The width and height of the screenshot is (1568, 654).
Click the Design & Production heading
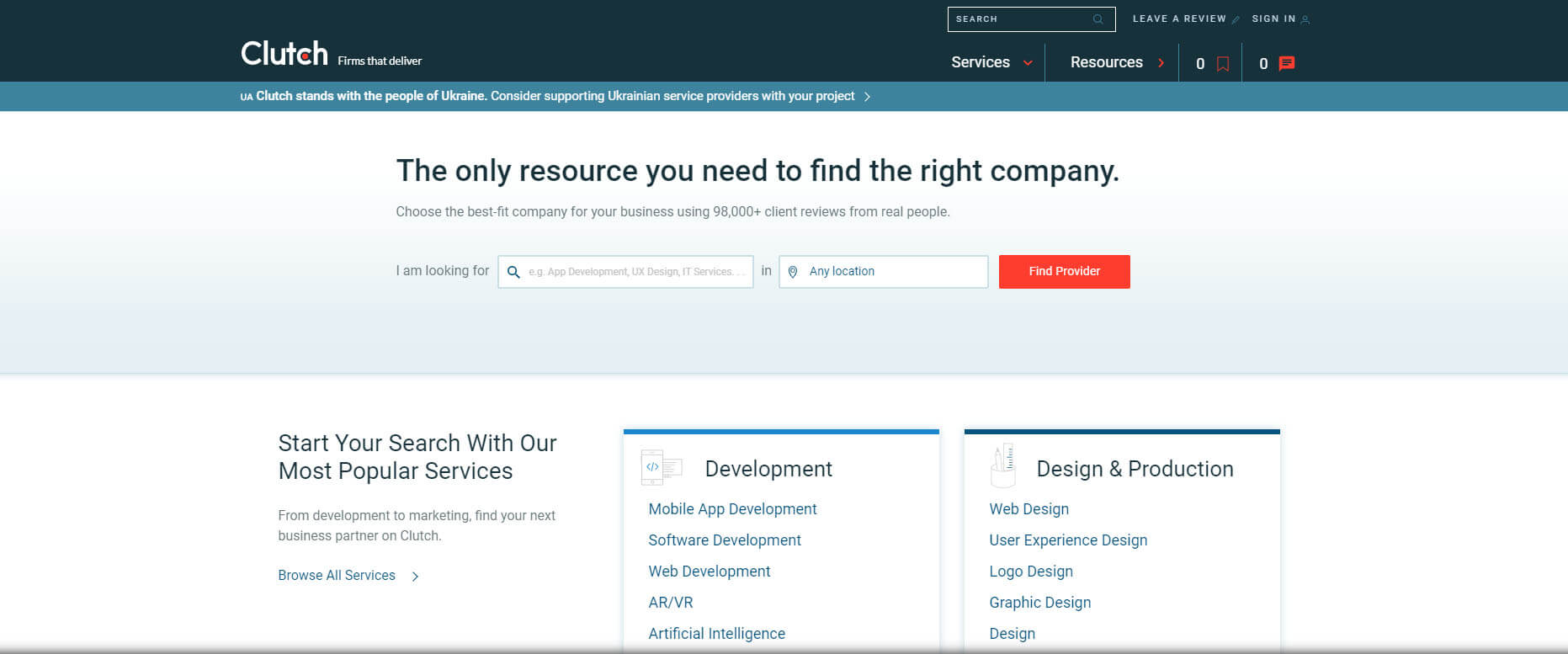pyautogui.click(x=1135, y=469)
